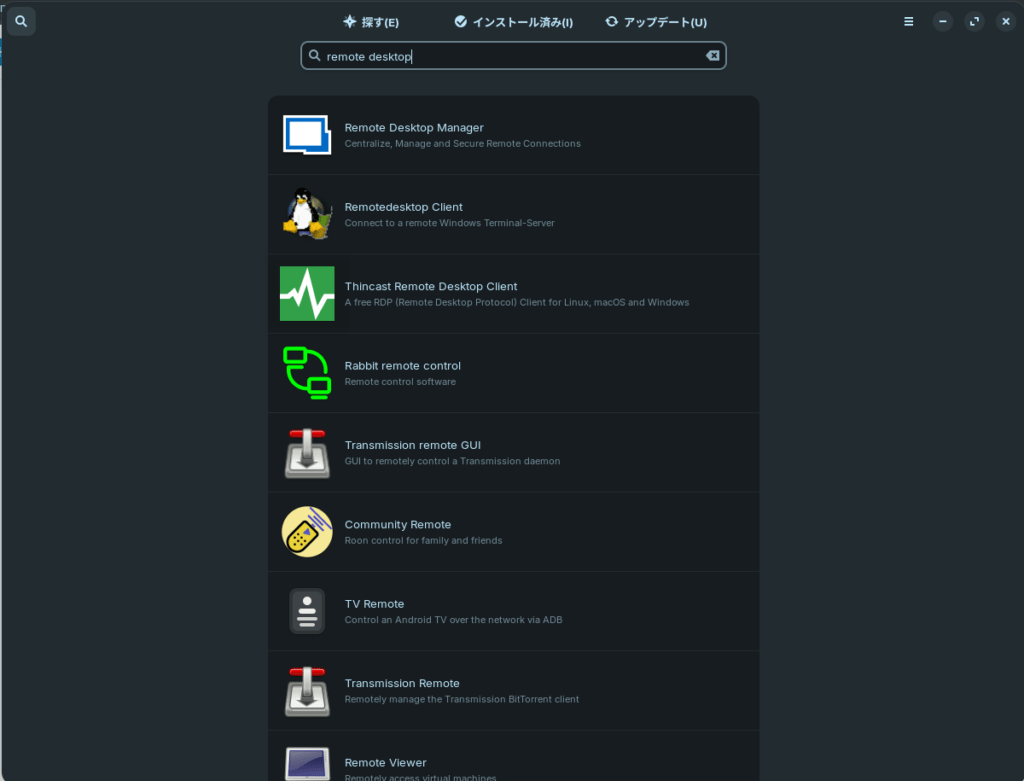Clear the search text field
Screen dimensions: 1024x781
tap(712, 56)
